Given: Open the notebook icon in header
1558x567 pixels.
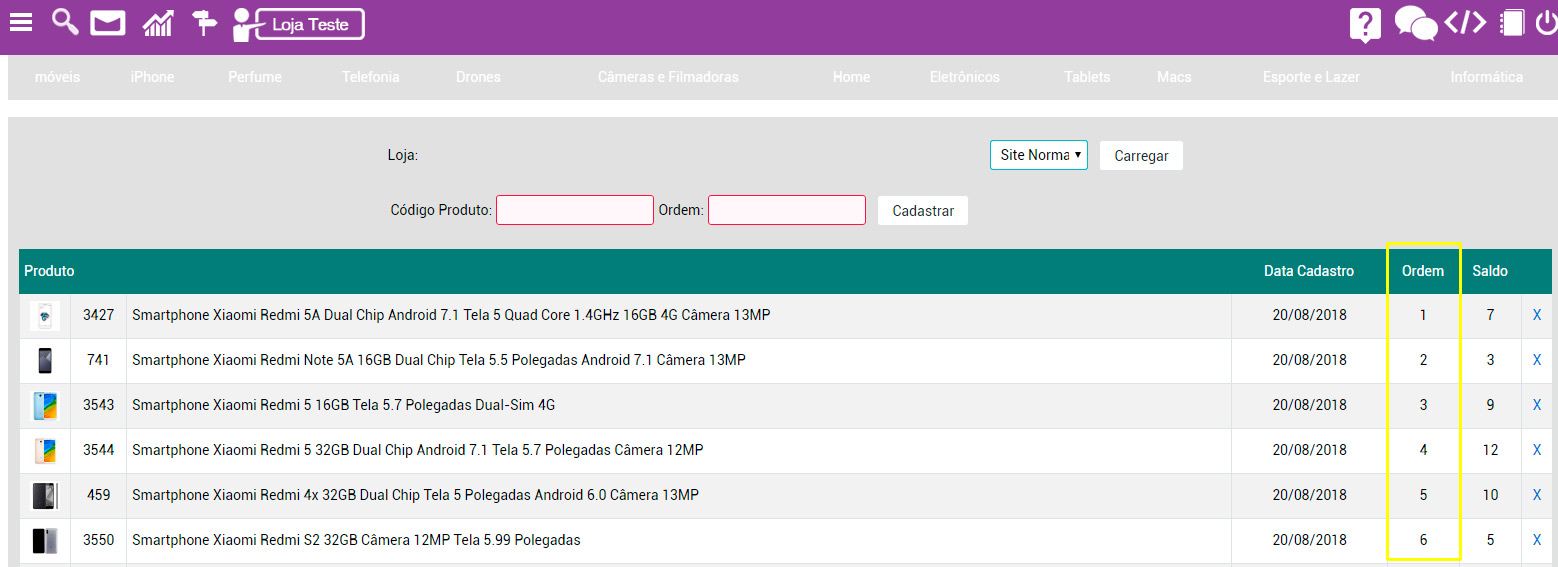Looking at the screenshot, I should click(x=1512, y=23).
